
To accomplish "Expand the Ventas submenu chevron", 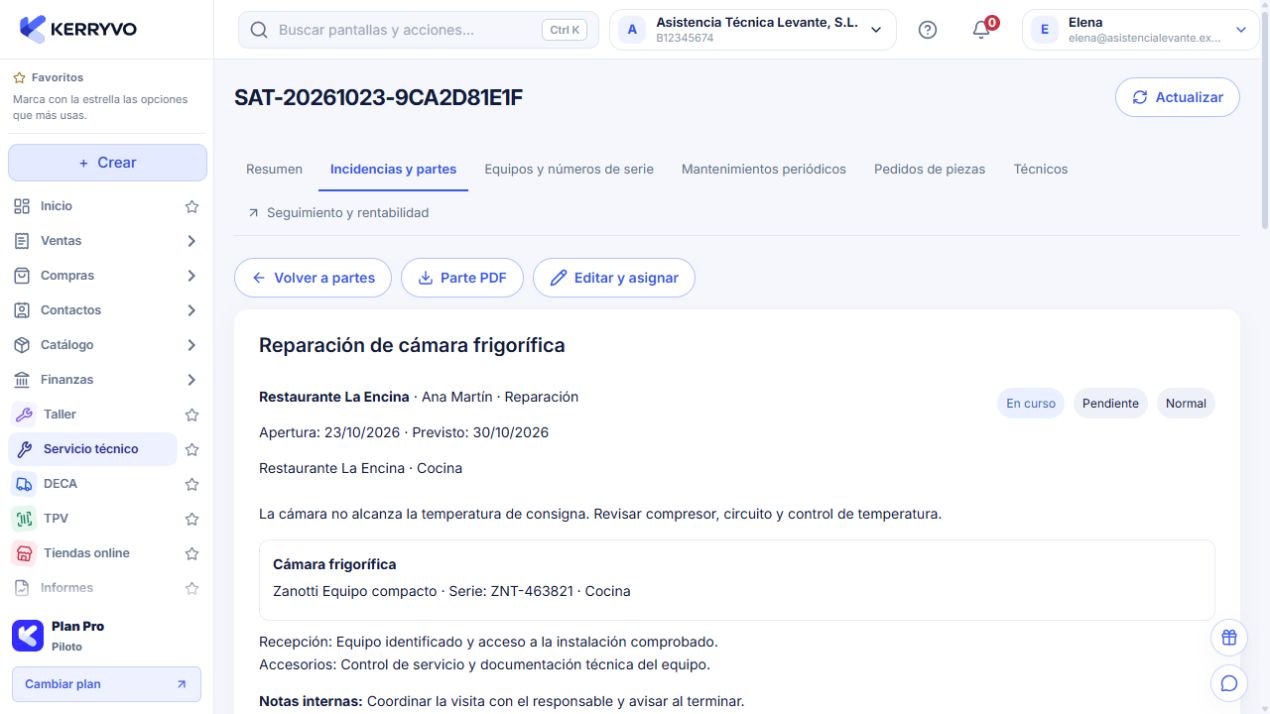I will click(x=192, y=241).
